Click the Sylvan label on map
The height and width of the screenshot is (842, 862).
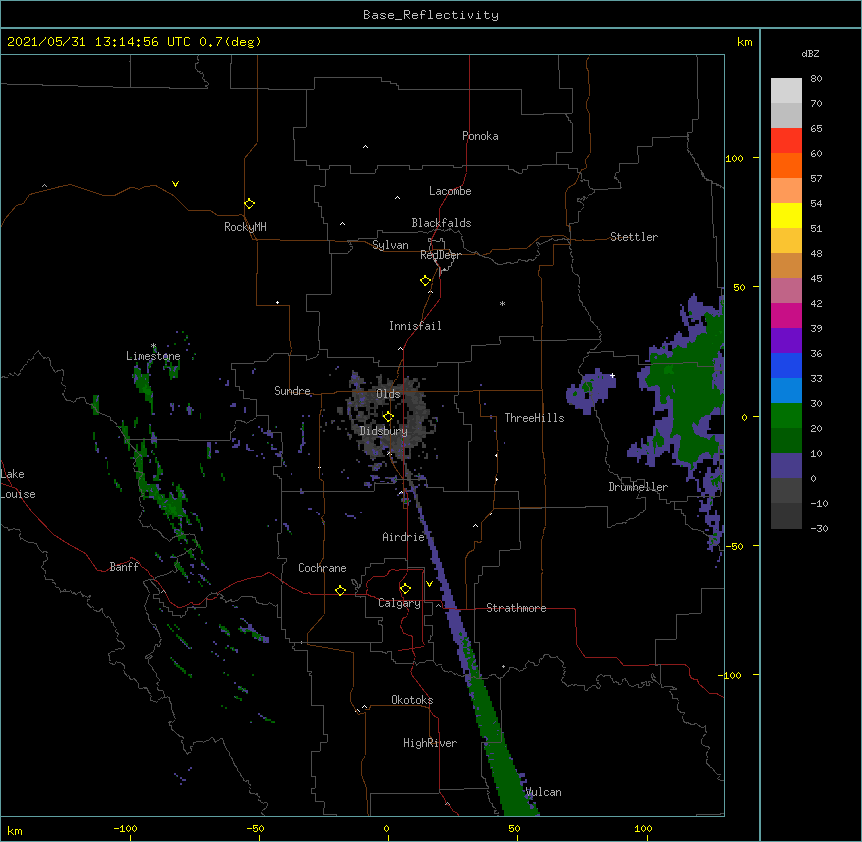(390, 245)
